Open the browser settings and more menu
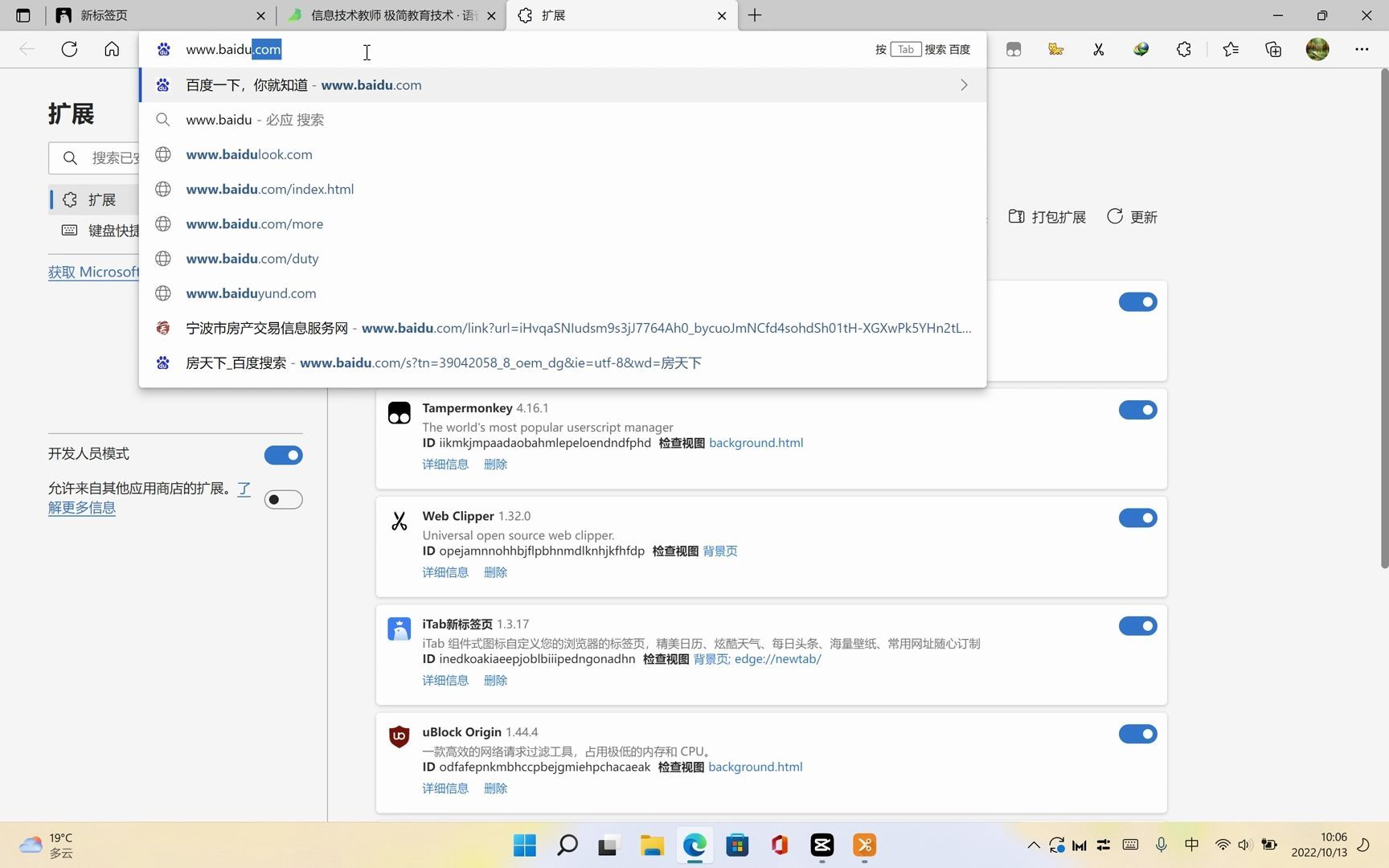 click(1362, 49)
